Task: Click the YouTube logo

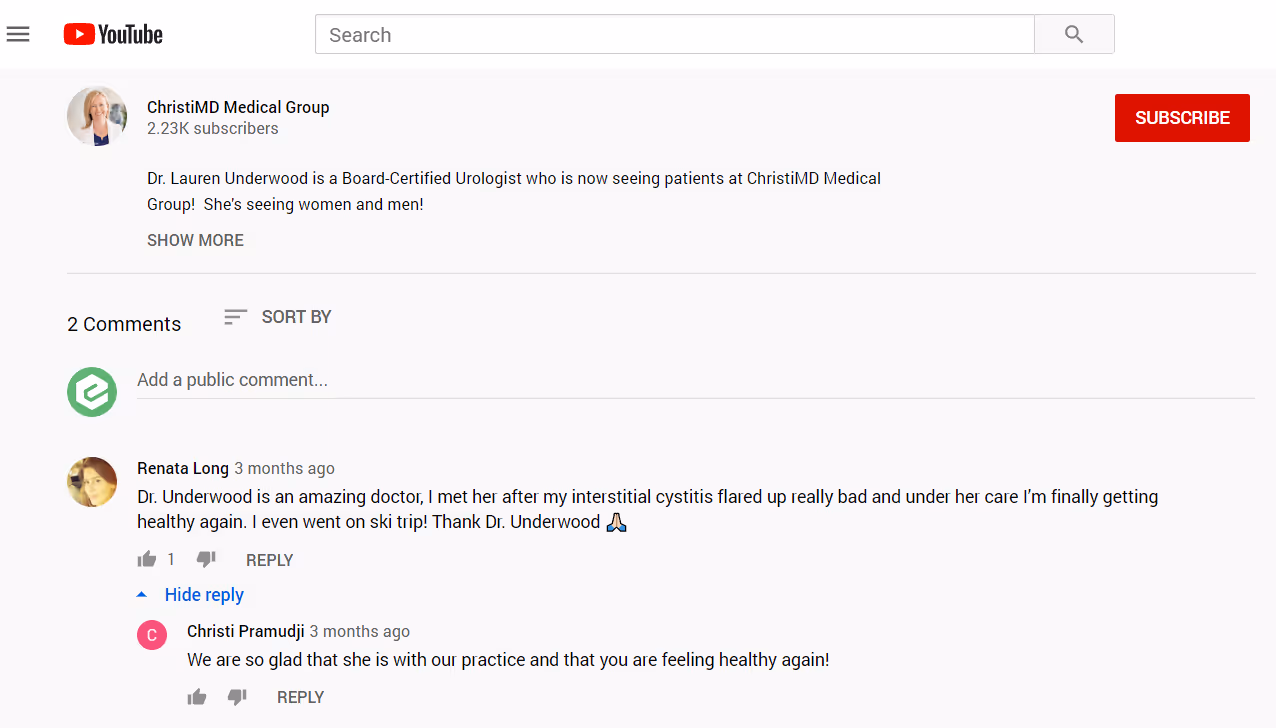Action: (x=112, y=33)
